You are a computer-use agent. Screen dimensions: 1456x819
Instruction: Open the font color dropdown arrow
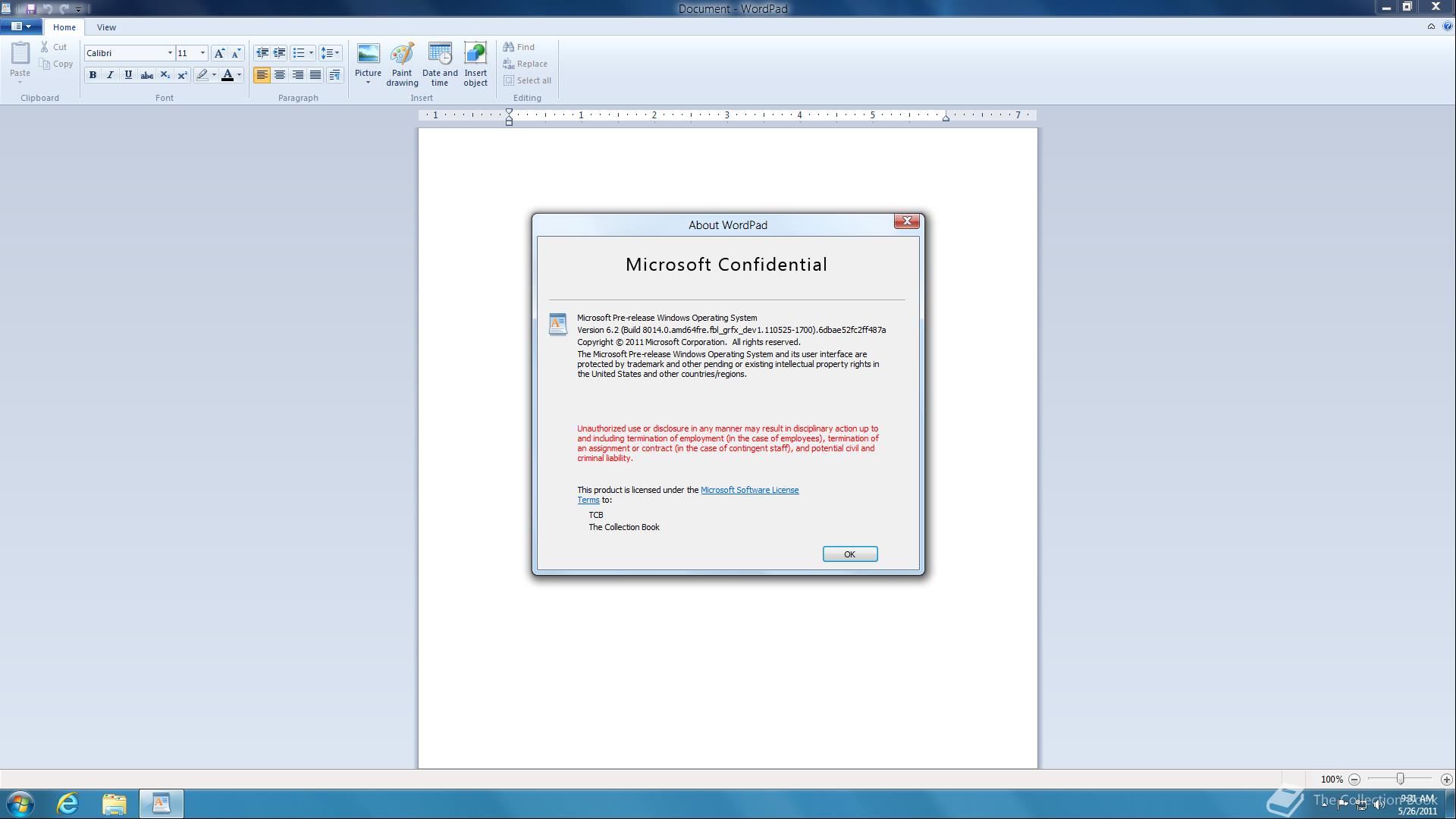[x=239, y=75]
